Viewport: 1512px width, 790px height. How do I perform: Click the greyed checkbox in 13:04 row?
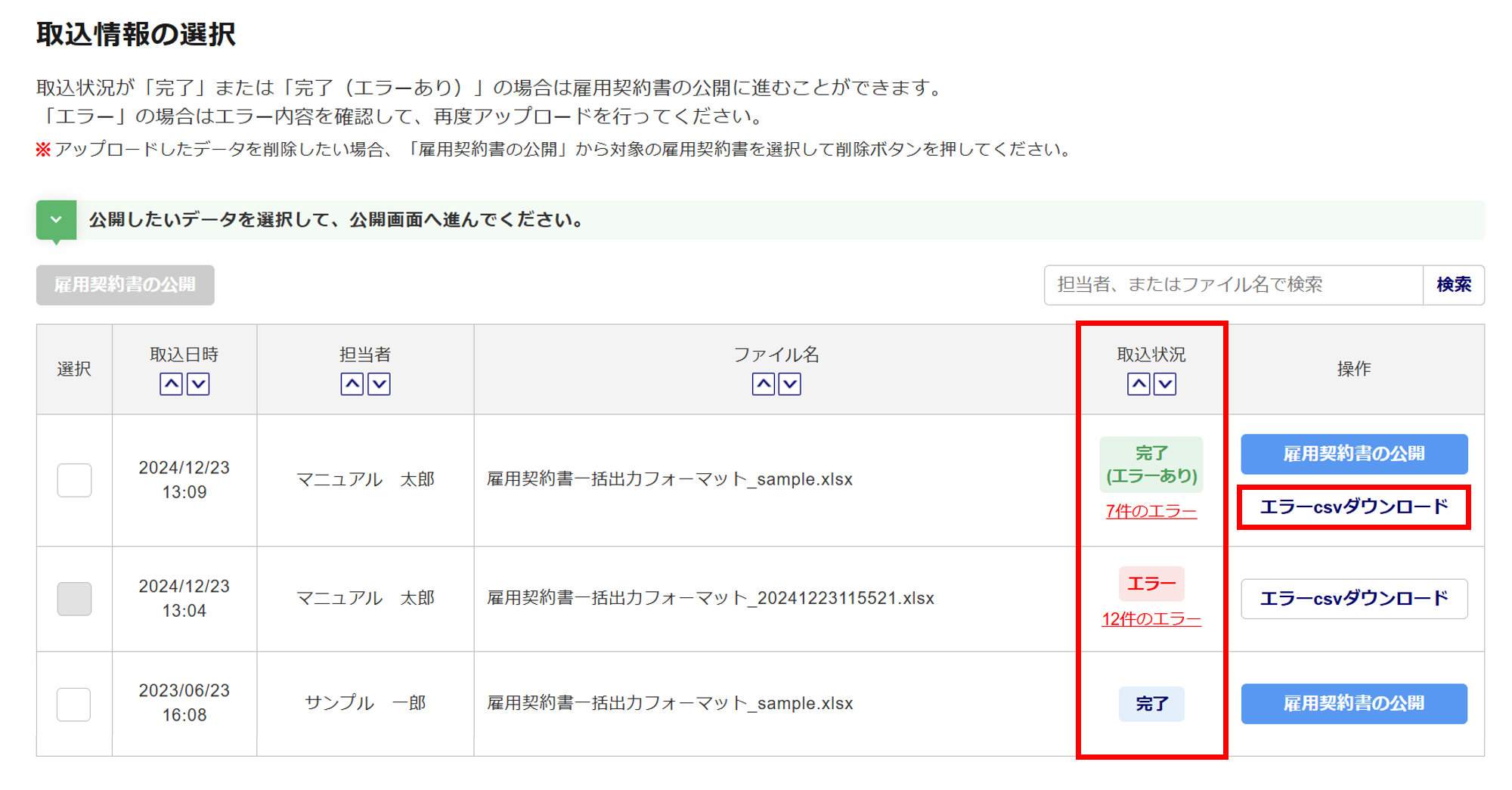74,599
